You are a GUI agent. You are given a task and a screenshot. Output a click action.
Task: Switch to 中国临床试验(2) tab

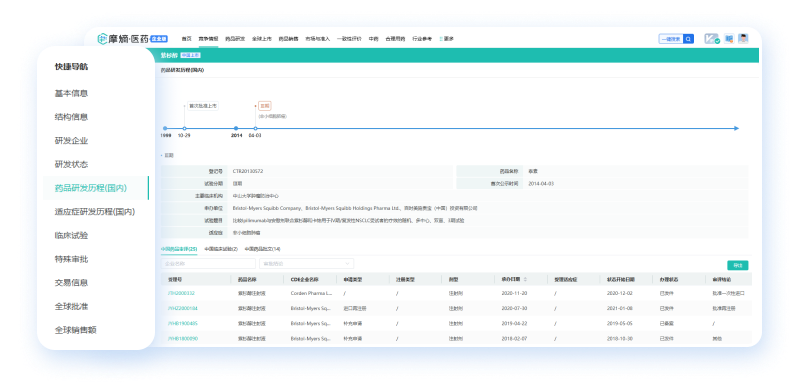click(x=221, y=249)
